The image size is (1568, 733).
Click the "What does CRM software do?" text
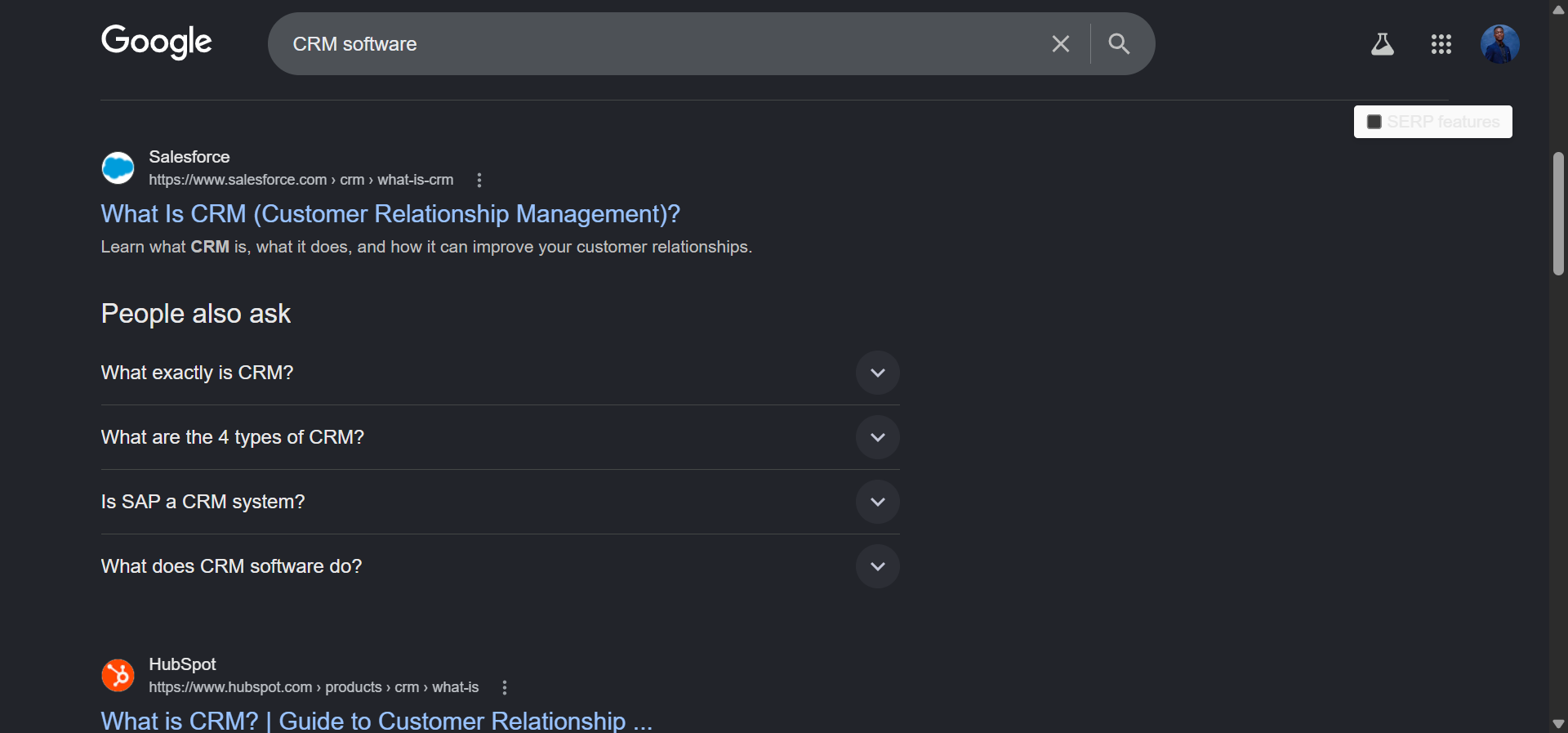pyautogui.click(x=231, y=566)
